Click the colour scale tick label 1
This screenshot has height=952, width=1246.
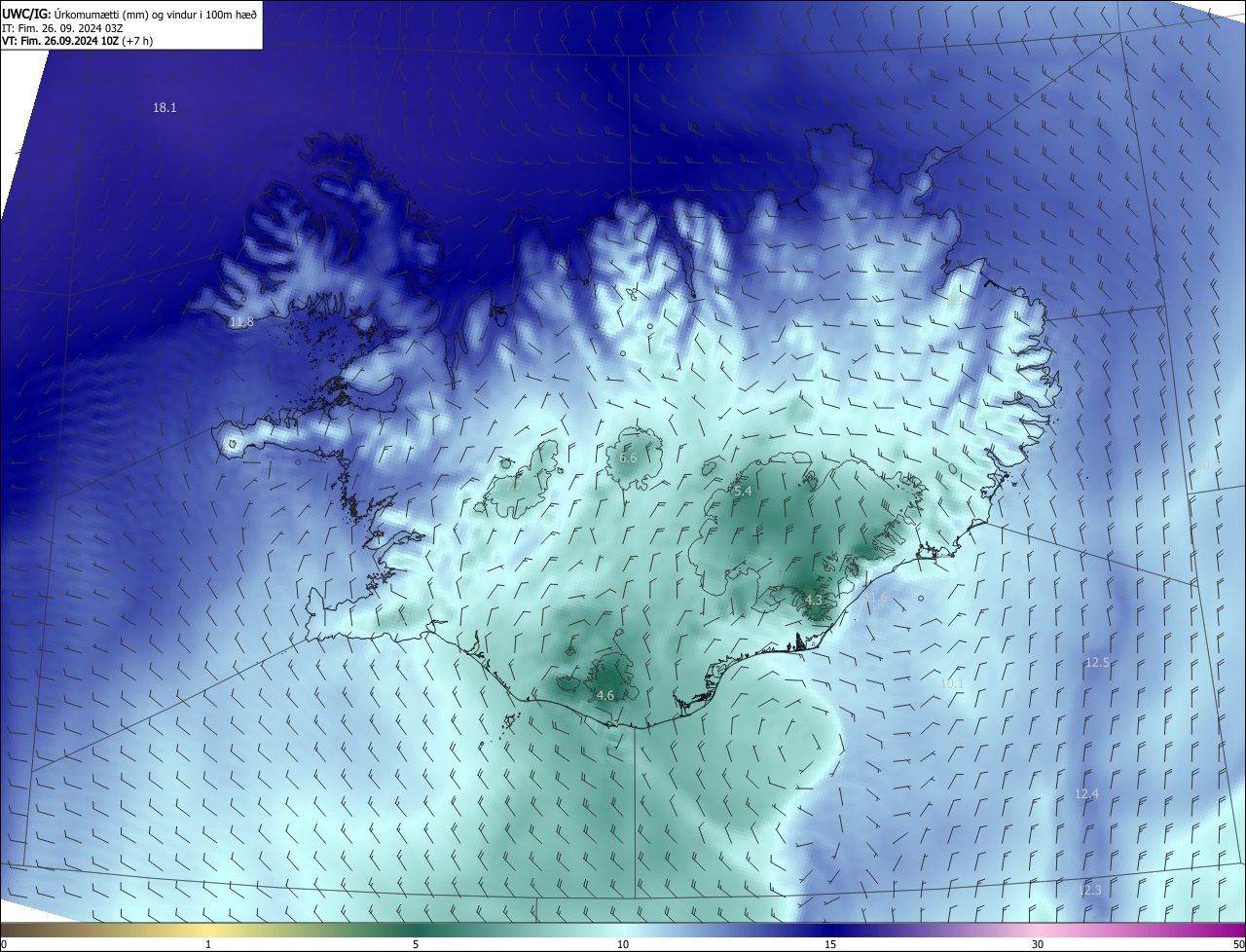point(208,944)
